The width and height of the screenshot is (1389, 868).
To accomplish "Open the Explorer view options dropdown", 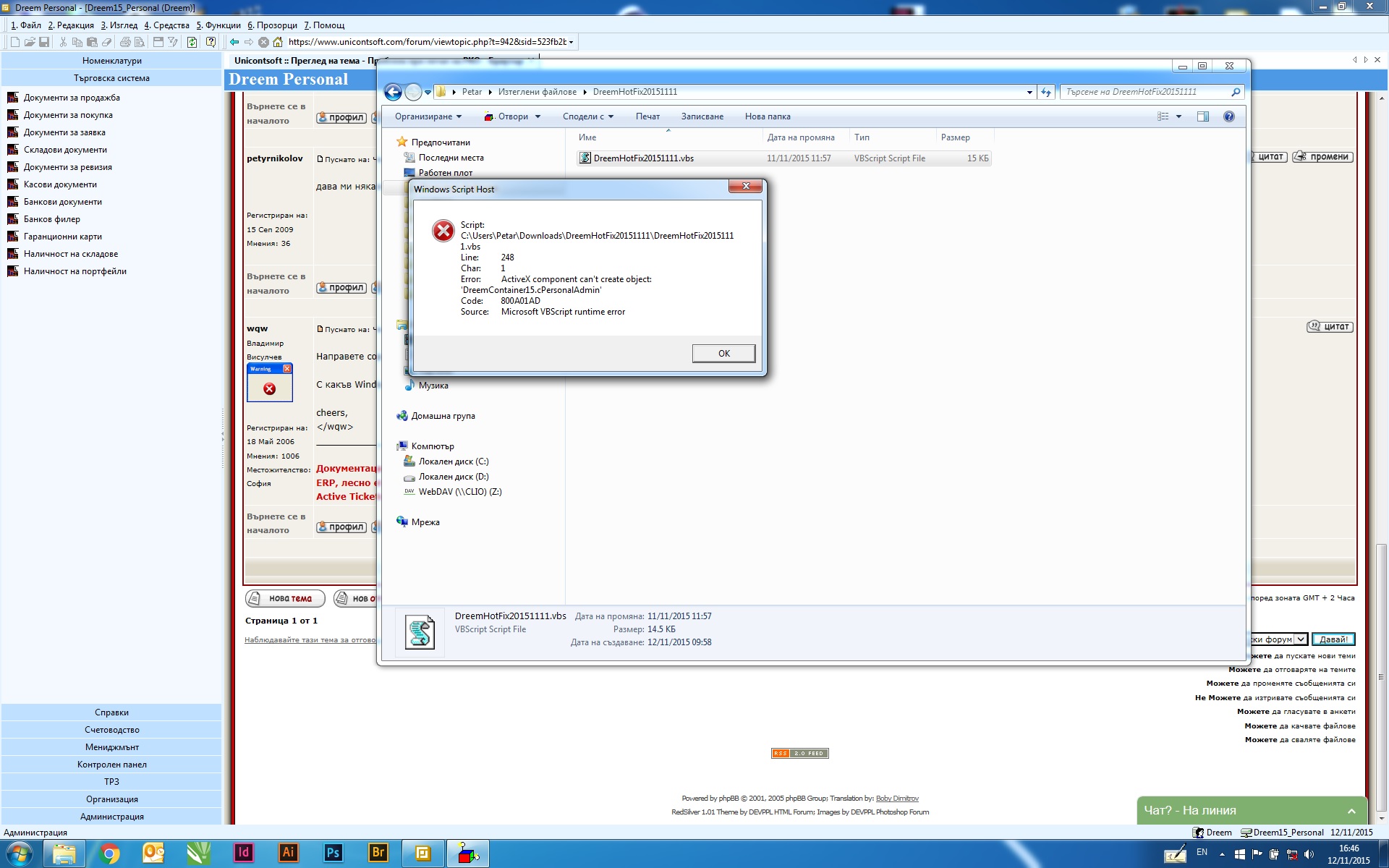I will point(1178,116).
